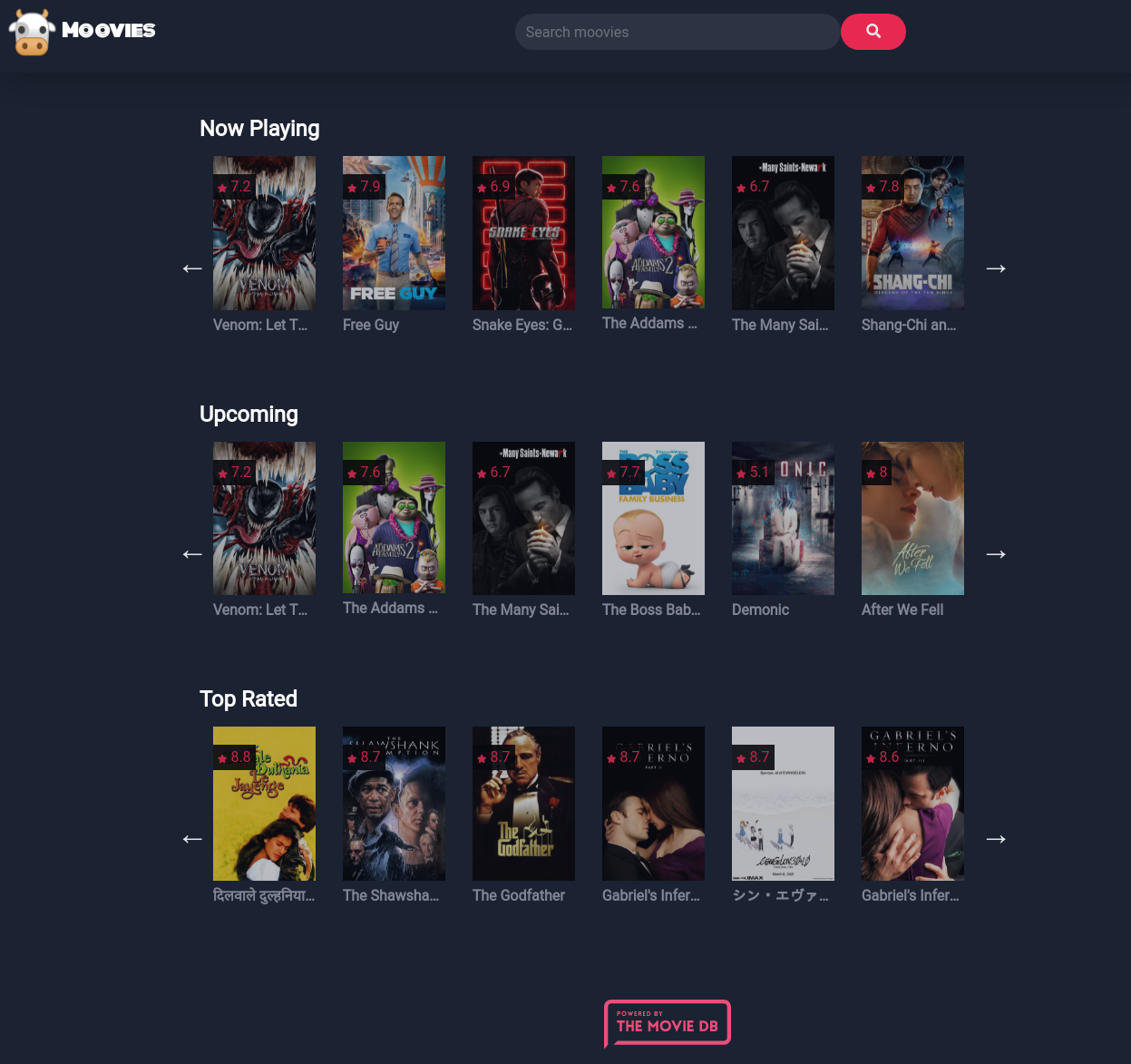Click the 'Free Guy' title link
This screenshot has width=1131, height=1064.
point(371,325)
